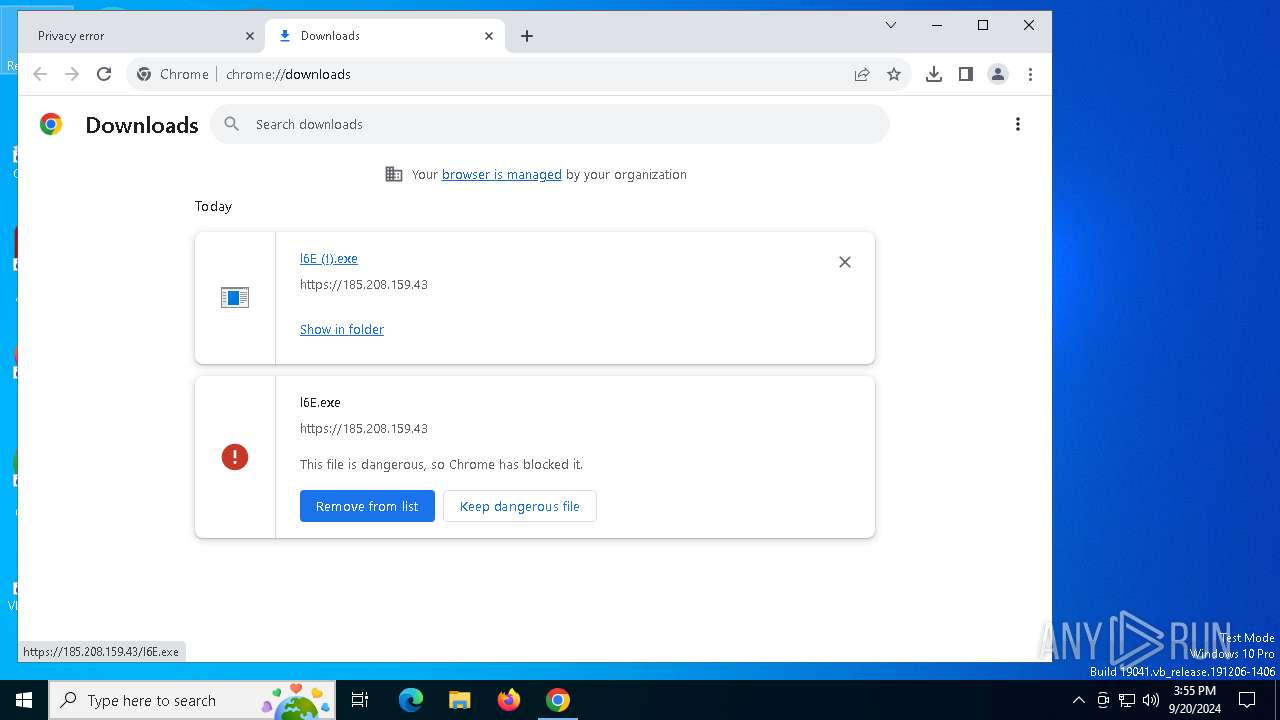Reload the current page
1280x720 pixels.
click(104, 74)
